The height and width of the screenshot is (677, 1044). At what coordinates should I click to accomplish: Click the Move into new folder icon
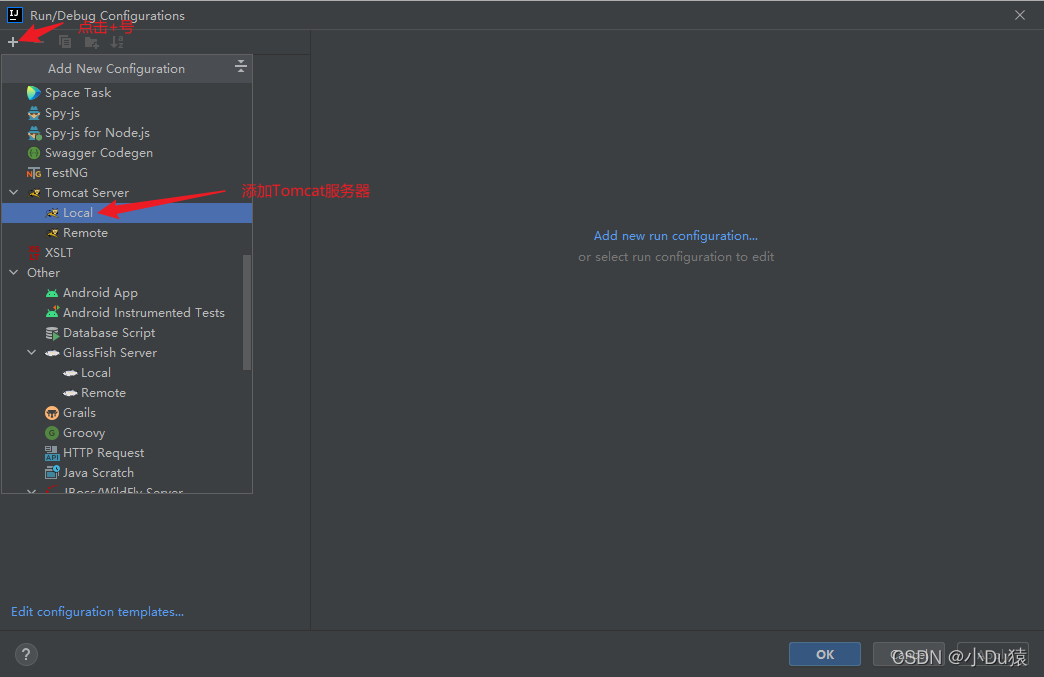tap(91, 43)
